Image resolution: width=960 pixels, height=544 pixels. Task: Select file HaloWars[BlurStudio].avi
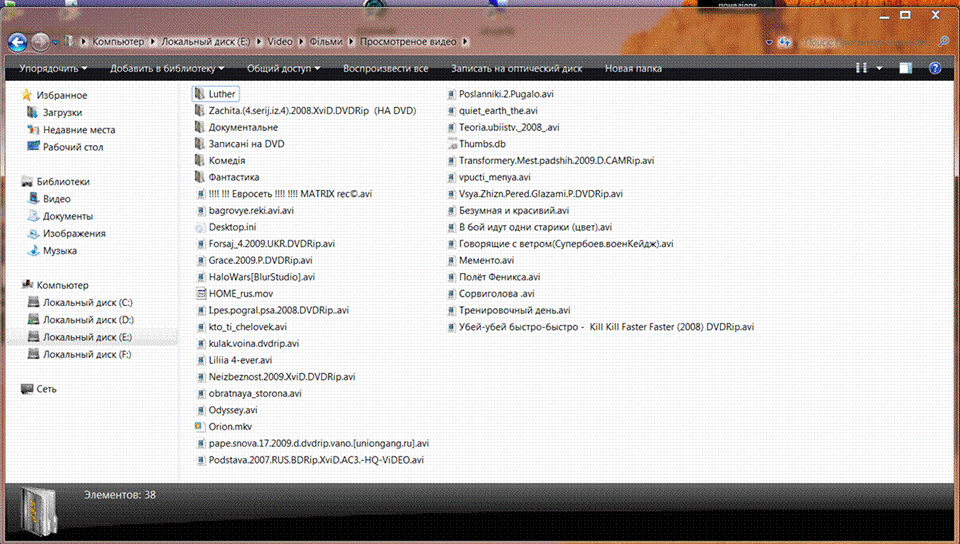pyautogui.click(x=262, y=277)
